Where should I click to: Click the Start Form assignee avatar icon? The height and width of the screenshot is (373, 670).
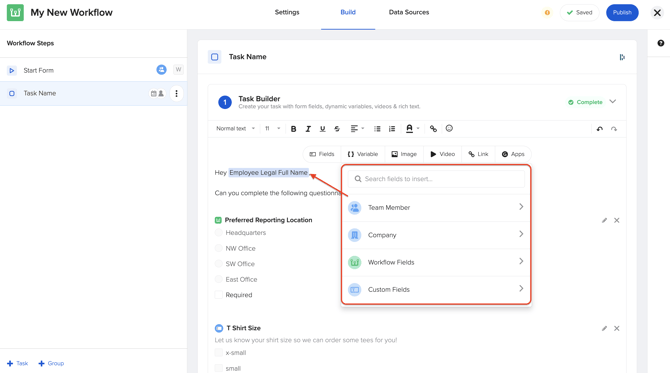161,70
